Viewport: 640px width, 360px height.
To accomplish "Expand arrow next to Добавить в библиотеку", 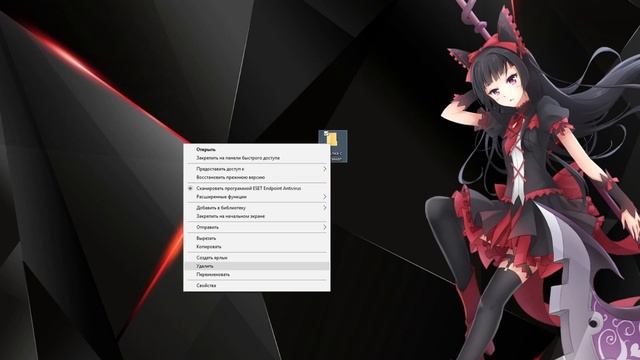I will (x=325, y=208).
